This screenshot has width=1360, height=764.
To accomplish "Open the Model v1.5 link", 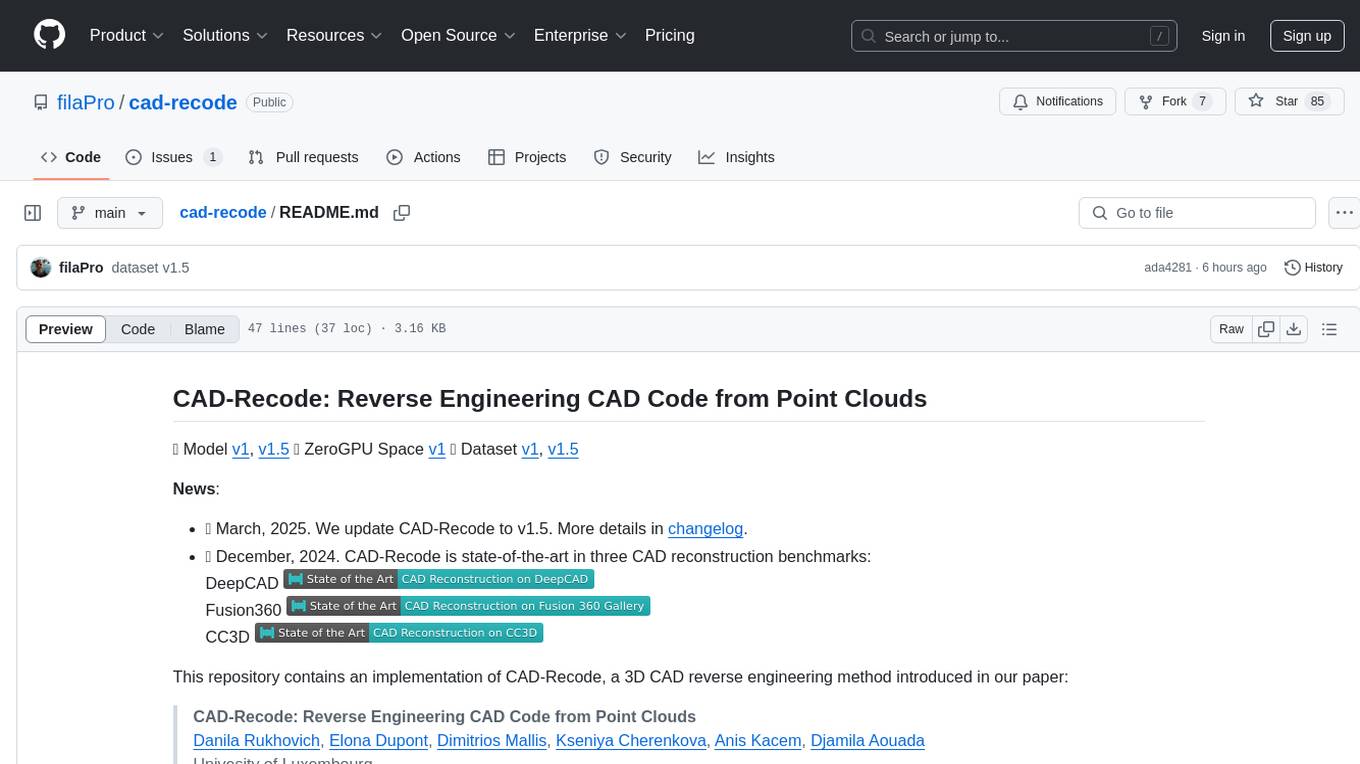I will pos(274,449).
